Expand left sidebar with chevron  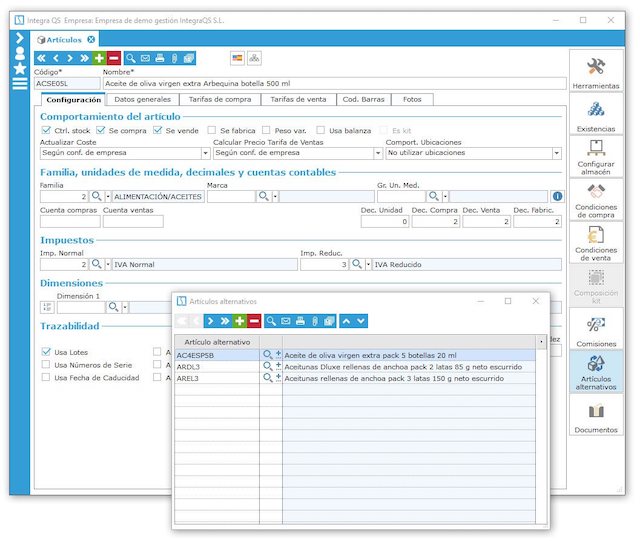coord(20,38)
